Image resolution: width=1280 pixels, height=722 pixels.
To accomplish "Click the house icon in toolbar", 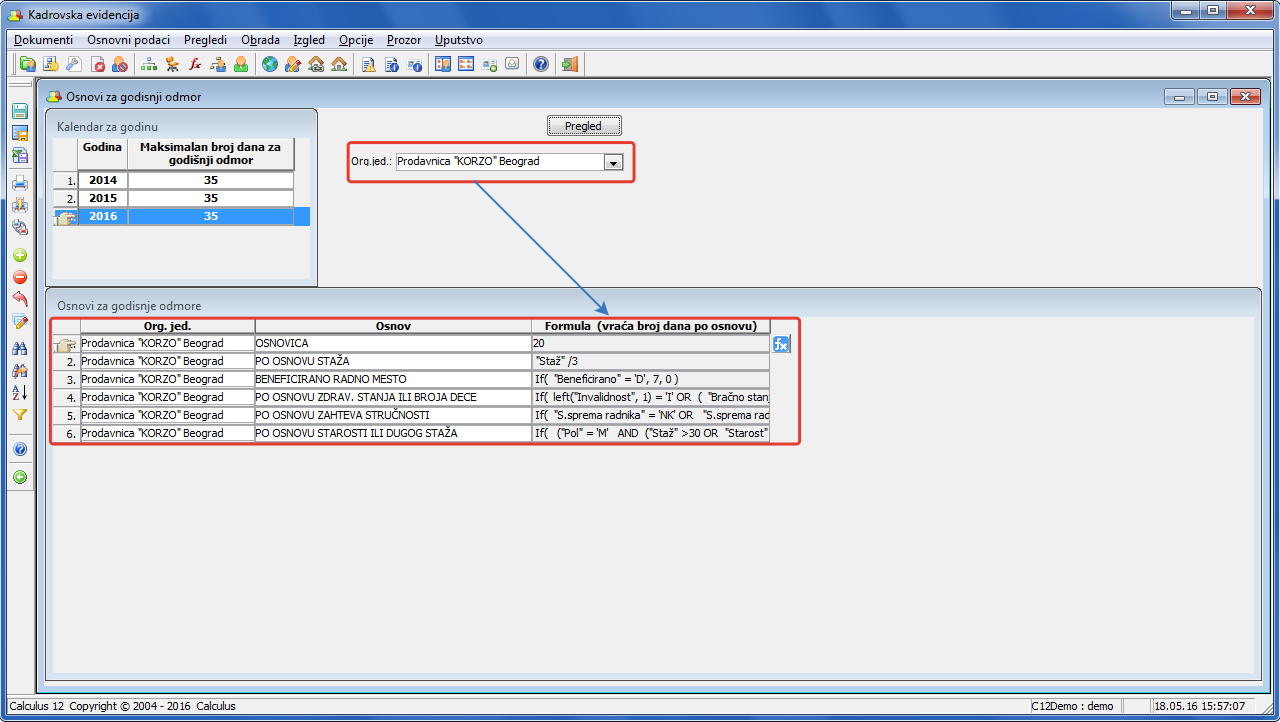I will click(x=339, y=64).
